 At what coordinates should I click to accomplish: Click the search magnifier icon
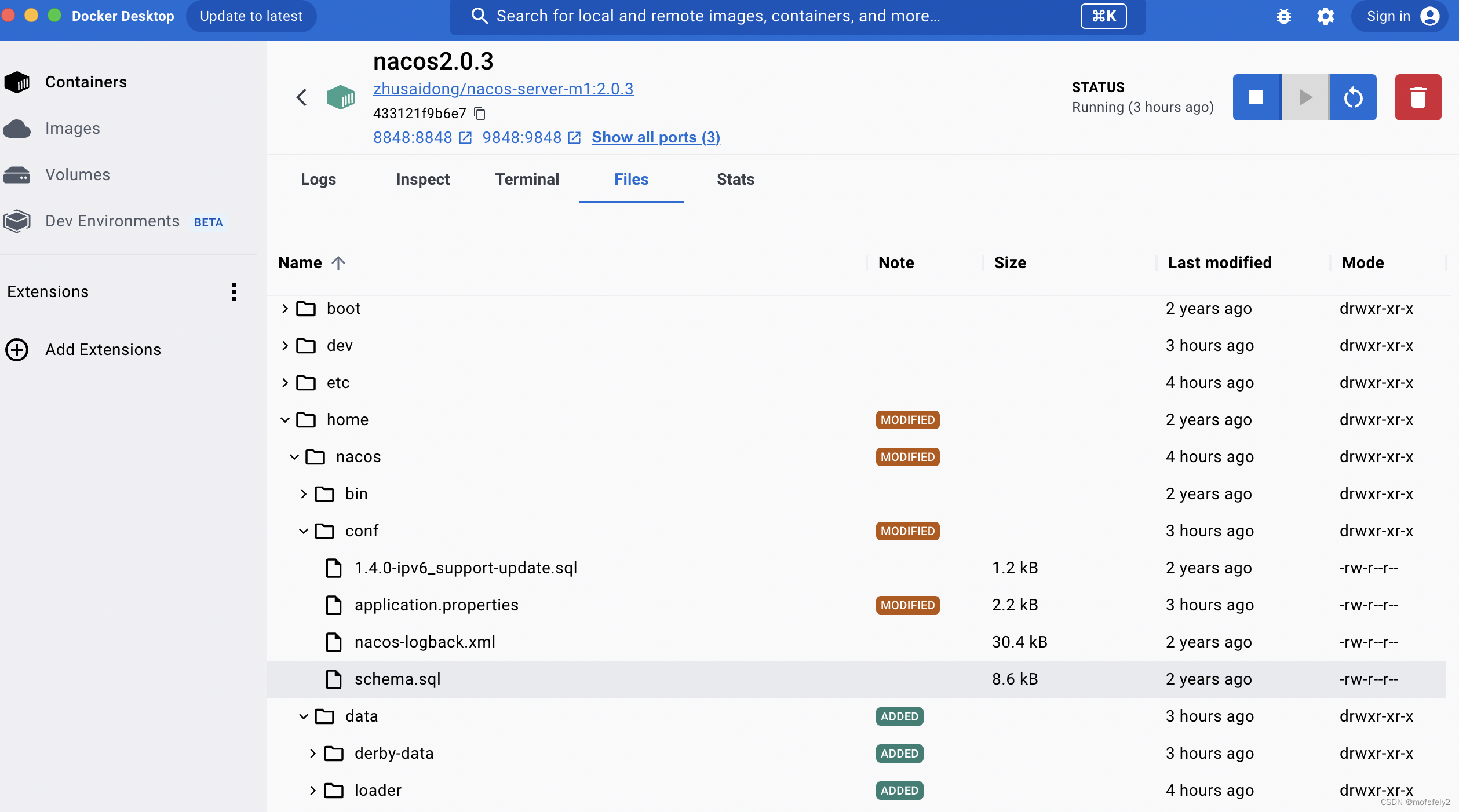tap(480, 16)
